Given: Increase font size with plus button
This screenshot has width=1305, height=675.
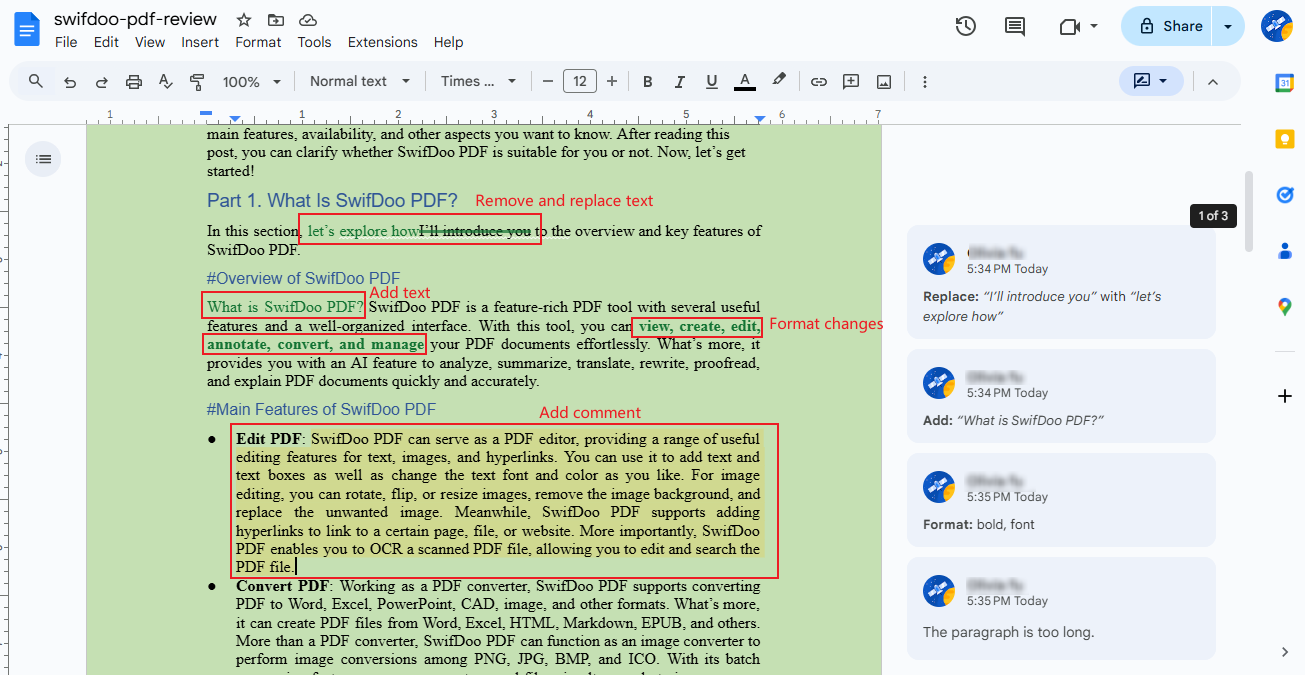Looking at the screenshot, I should (x=612, y=81).
